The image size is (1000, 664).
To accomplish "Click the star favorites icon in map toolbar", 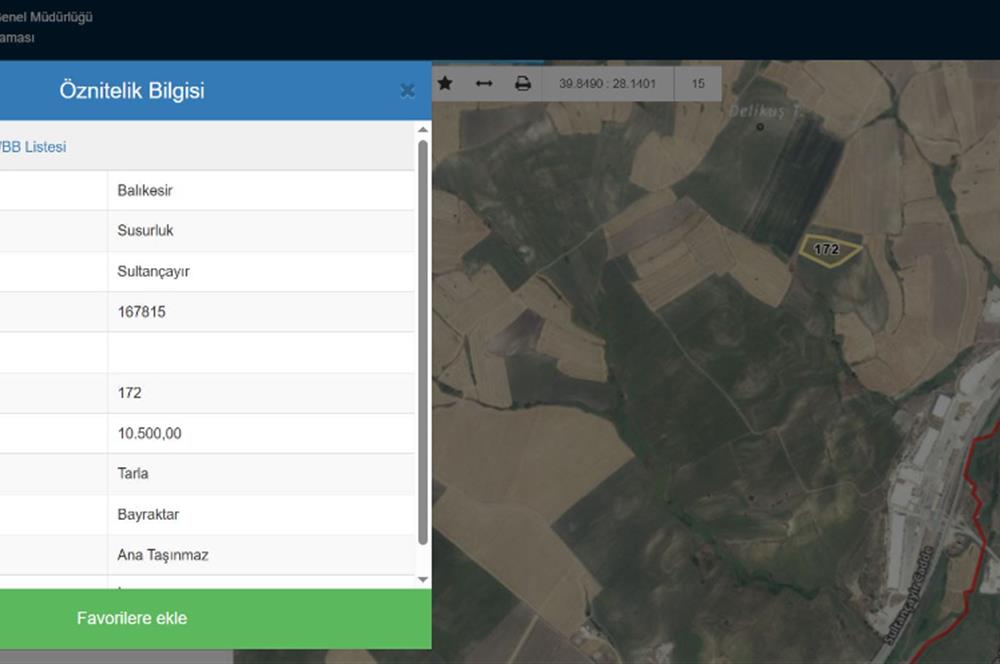I will click(445, 84).
